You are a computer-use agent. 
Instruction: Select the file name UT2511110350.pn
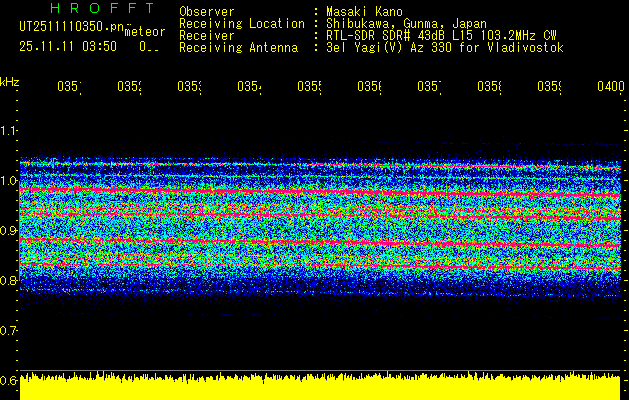pos(72,26)
